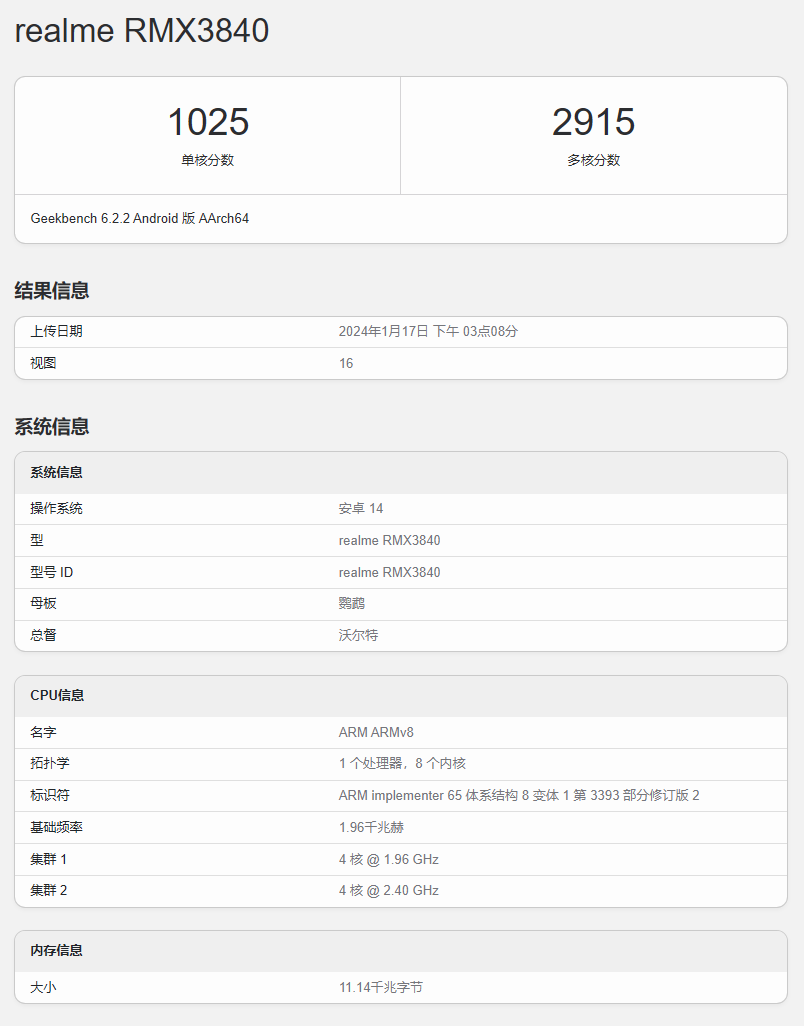Select the memory size value 11.14千兆字节
Viewport: 804px width, 1026px height.
point(381,987)
